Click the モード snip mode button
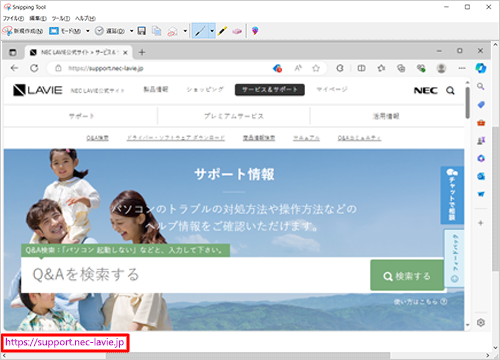The image size is (500, 360). (65, 31)
